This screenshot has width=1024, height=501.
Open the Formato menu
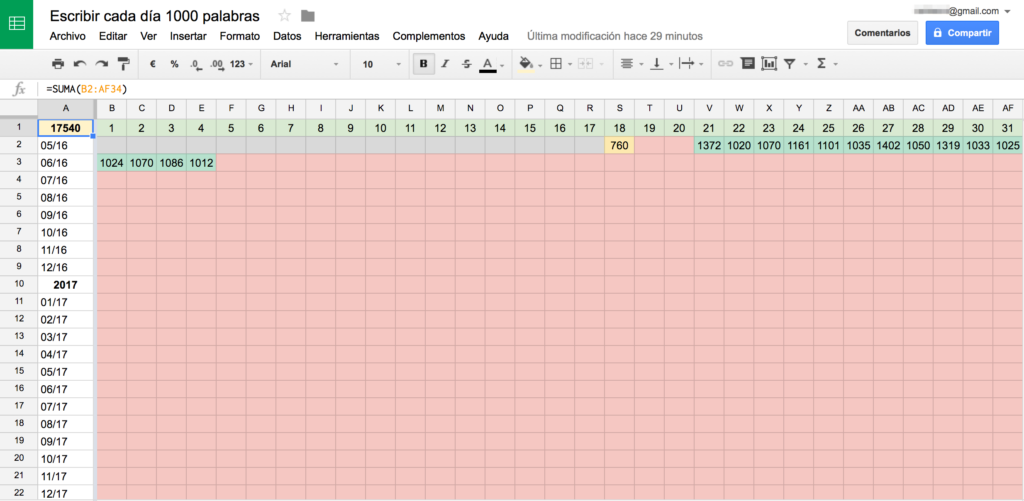[240, 37]
